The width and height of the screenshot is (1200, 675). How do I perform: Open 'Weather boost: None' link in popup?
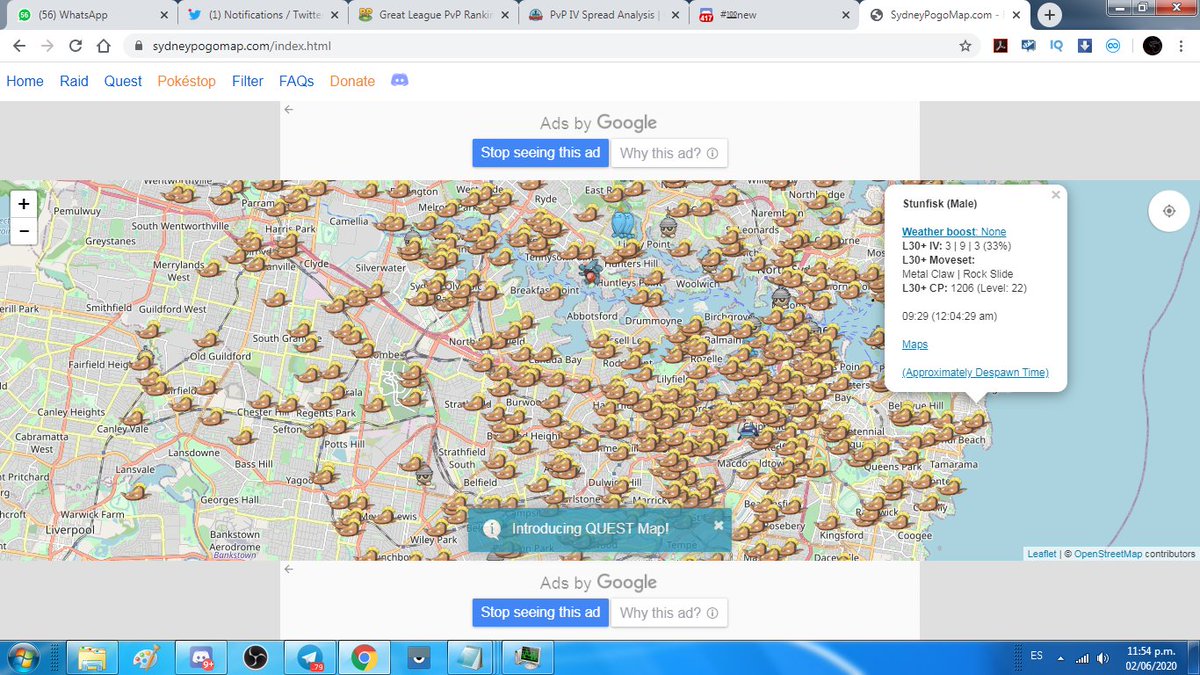[954, 232]
